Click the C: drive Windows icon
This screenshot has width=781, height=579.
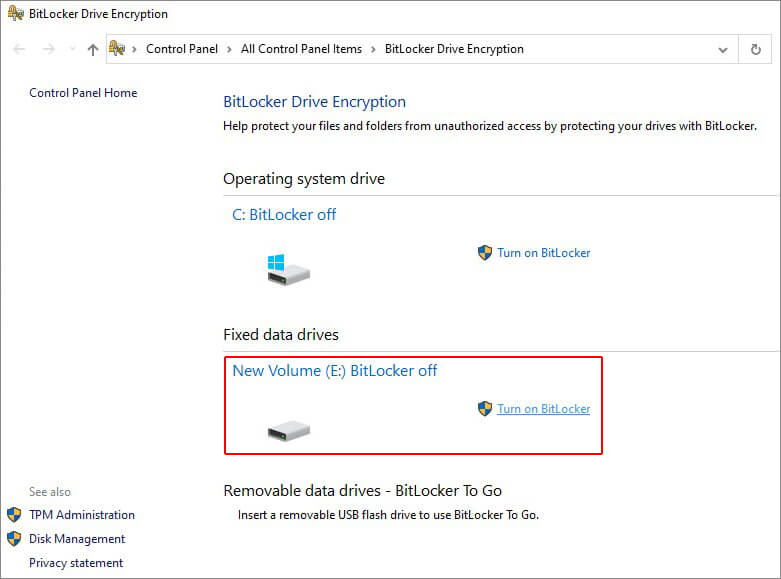(x=288, y=269)
